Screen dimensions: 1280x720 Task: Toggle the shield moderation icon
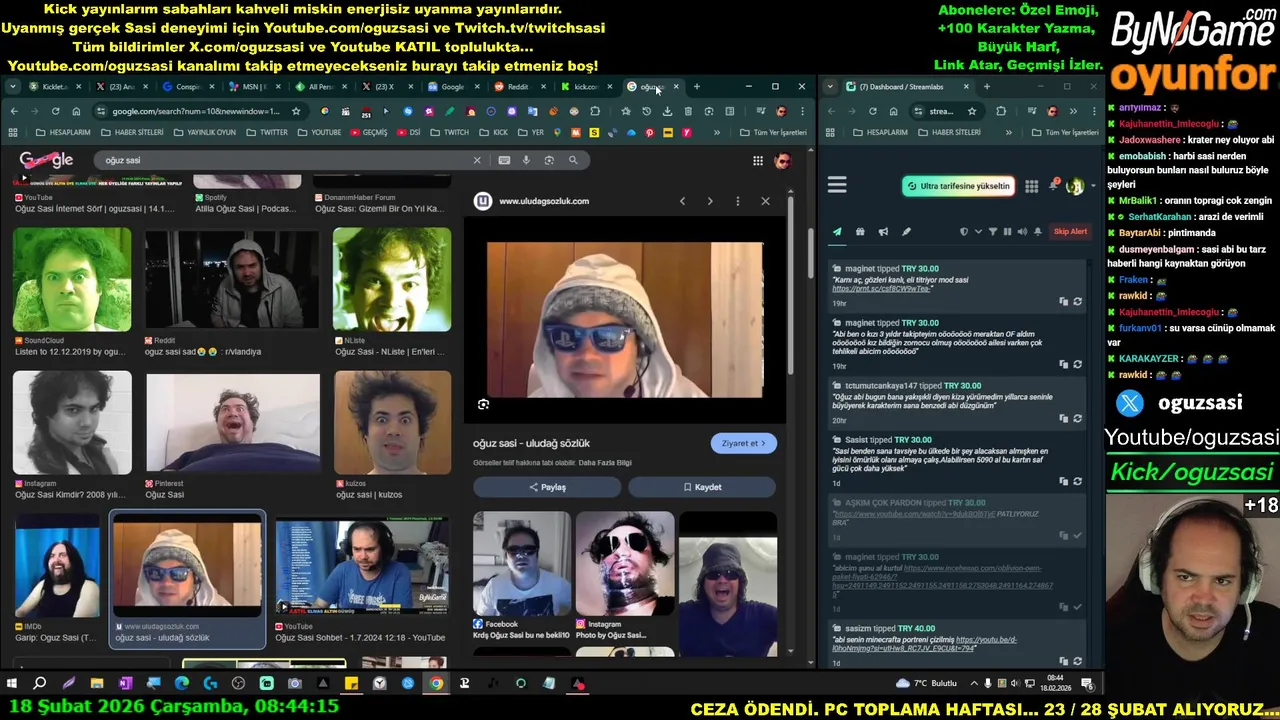click(x=964, y=232)
